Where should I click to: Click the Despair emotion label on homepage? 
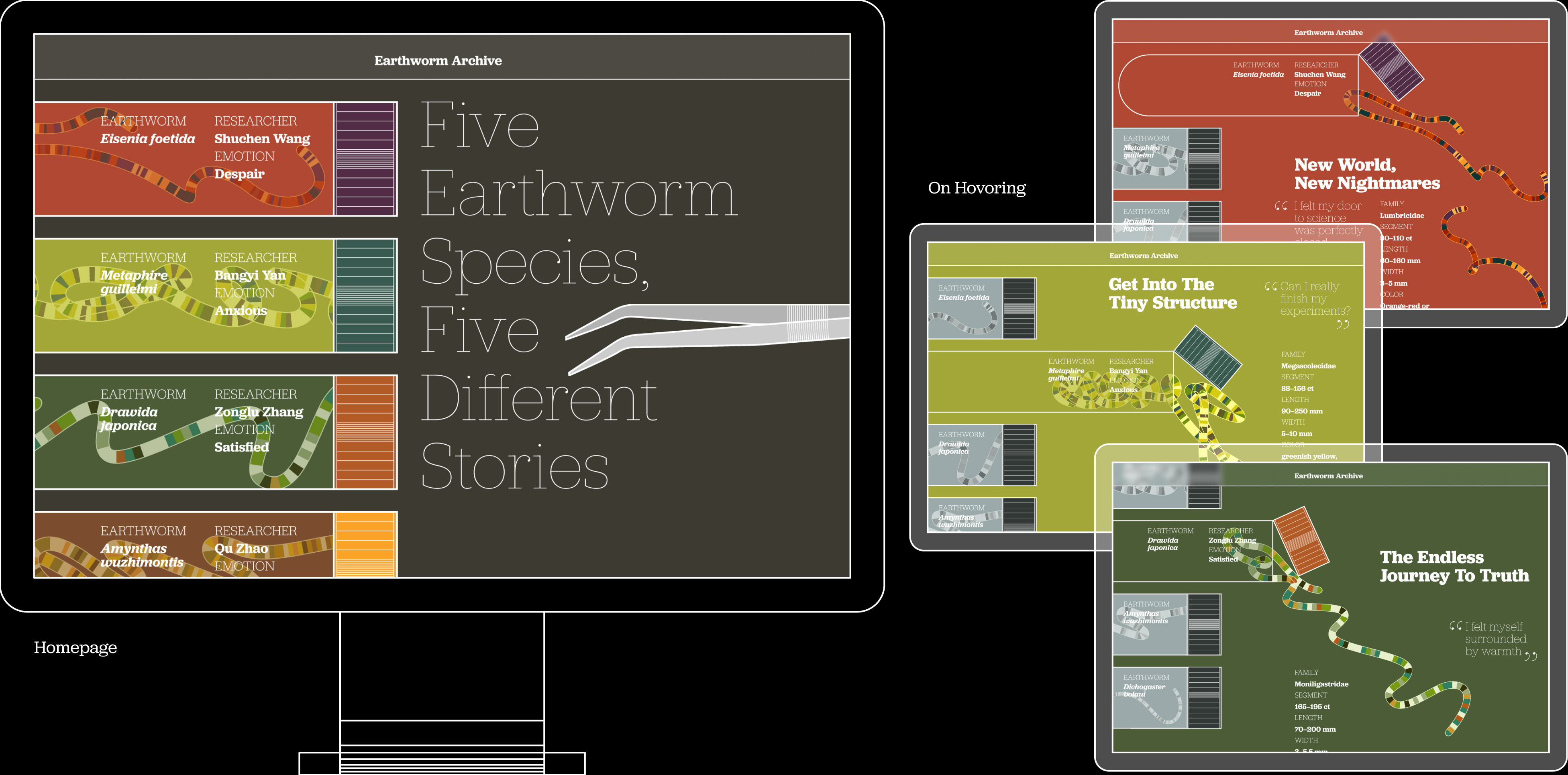(239, 174)
